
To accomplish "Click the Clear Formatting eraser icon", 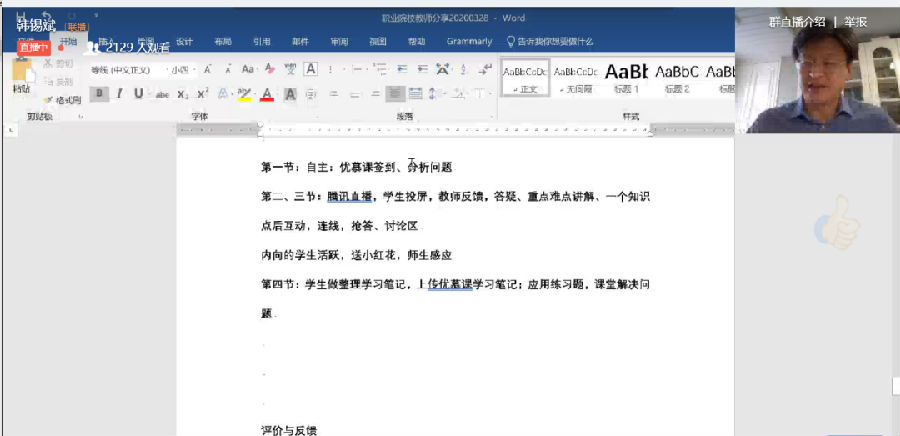I will [x=269, y=69].
